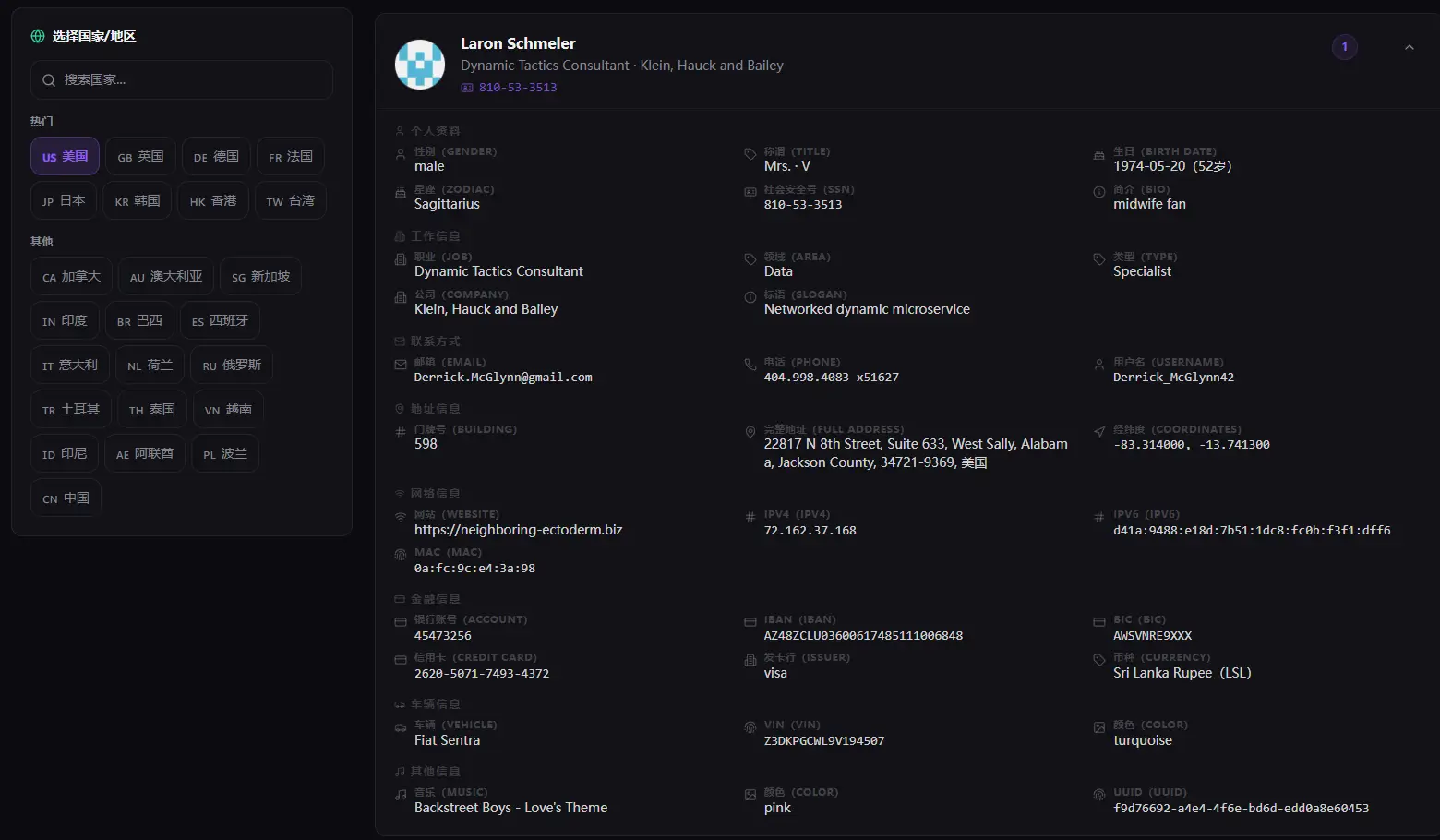Click the map pin icon beside the full address
This screenshot has height=840, width=1440.
click(x=750, y=432)
